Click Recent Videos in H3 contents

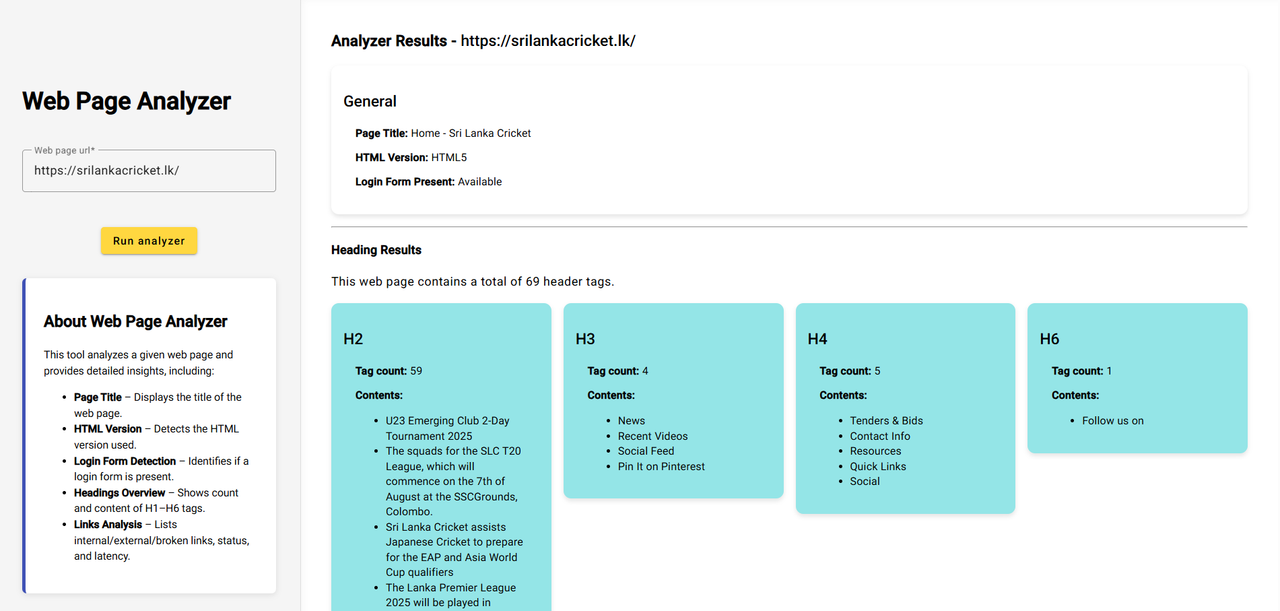(652, 436)
